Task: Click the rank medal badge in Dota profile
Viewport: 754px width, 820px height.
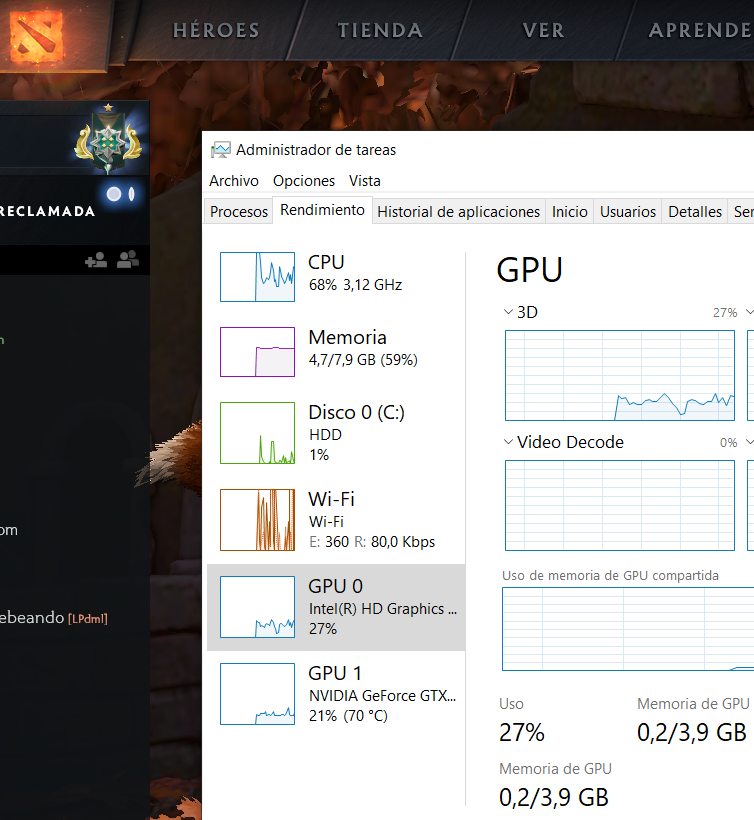Action: point(108,139)
